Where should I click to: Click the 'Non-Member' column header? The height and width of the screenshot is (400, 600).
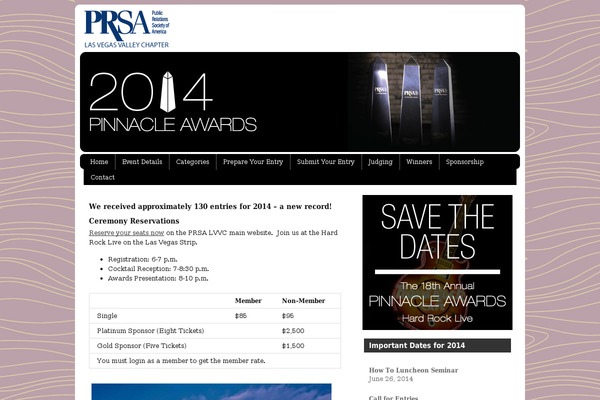tap(303, 301)
